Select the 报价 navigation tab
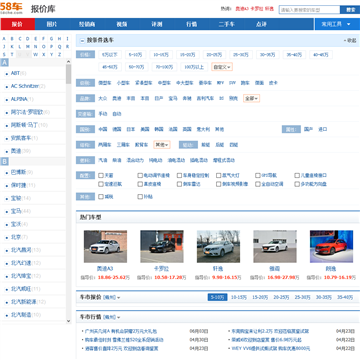The image size is (360, 360). (x=17, y=24)
